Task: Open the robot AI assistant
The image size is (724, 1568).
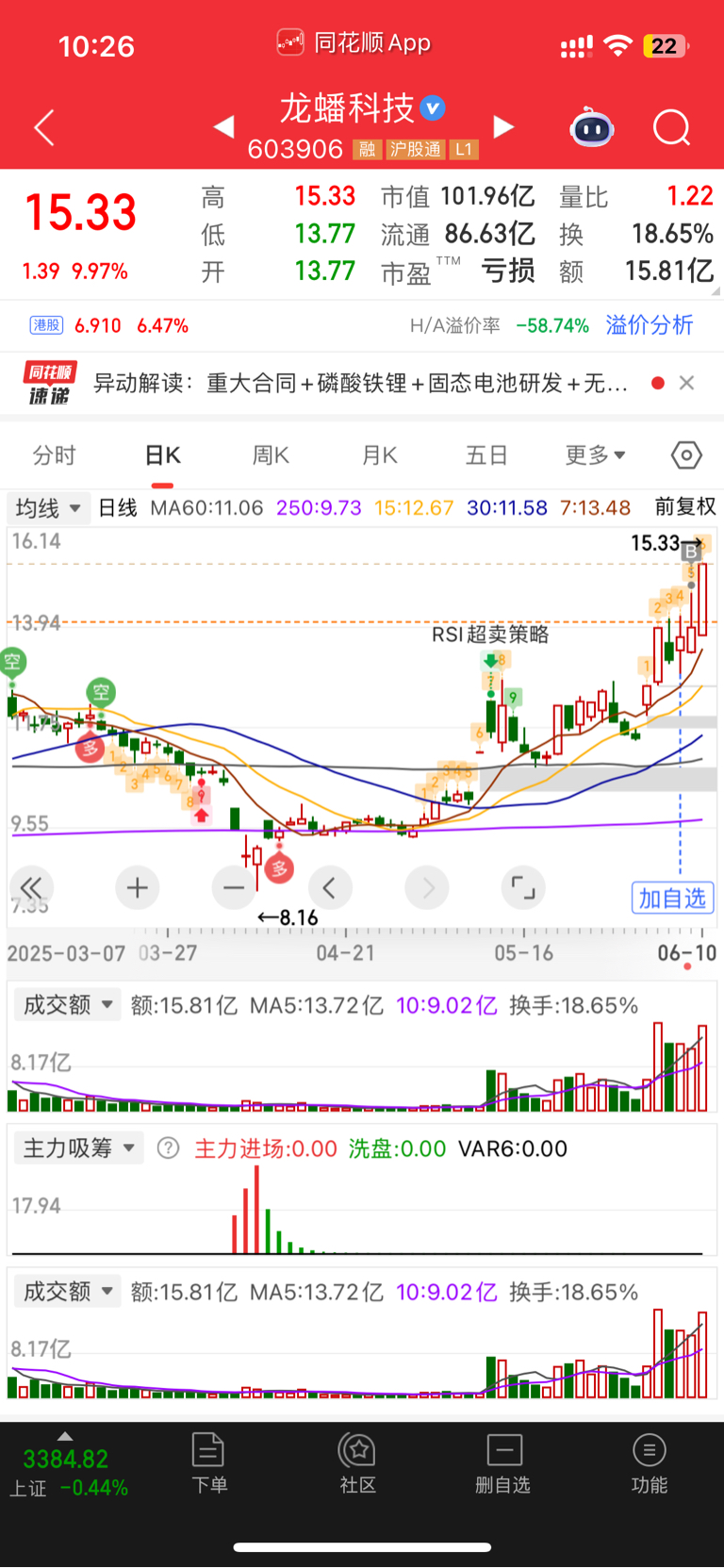Action: tap(592, 127)
